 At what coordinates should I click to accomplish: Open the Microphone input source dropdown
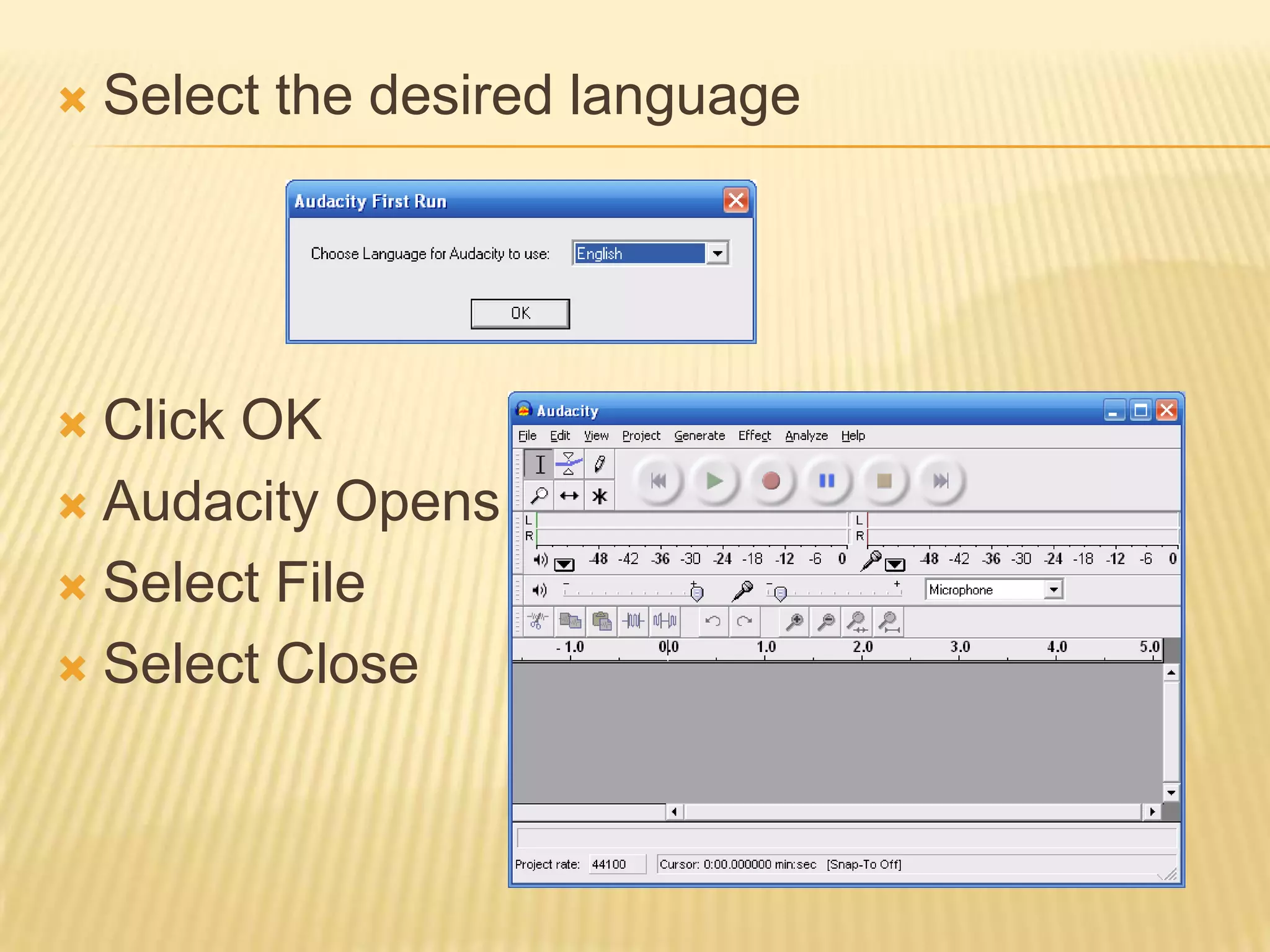pos(1053,589)
